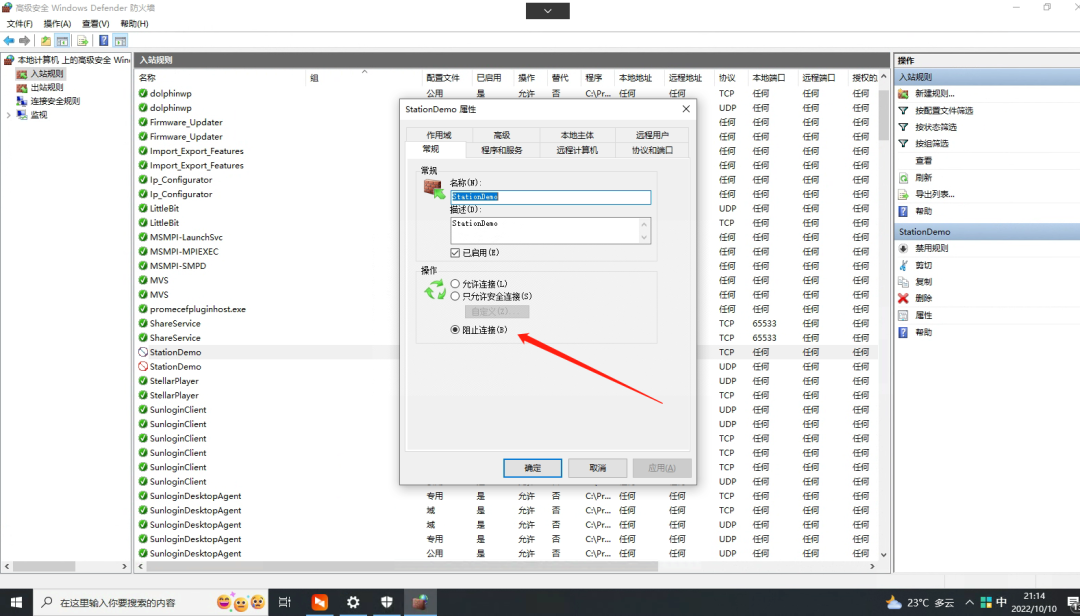Select 连接安全规则 in the left tree
The image size is (1080, 616).
55,101
